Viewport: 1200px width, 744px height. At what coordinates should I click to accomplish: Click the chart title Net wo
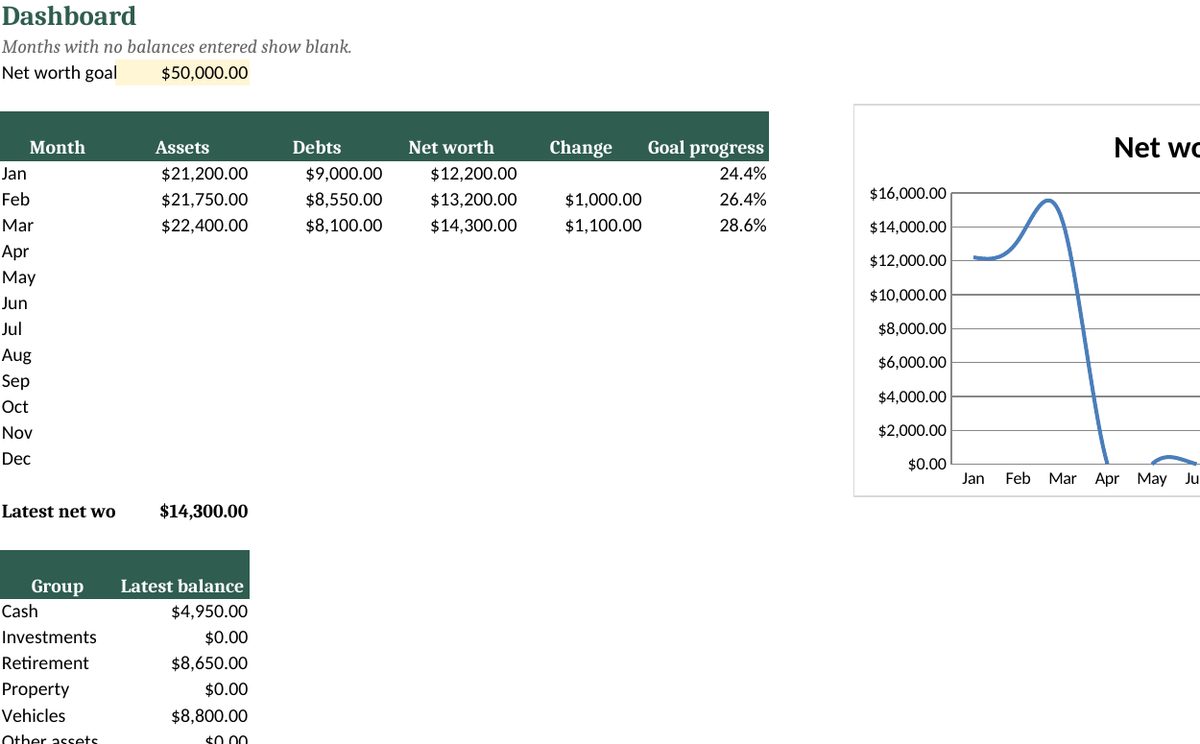tap(1156, 148)
